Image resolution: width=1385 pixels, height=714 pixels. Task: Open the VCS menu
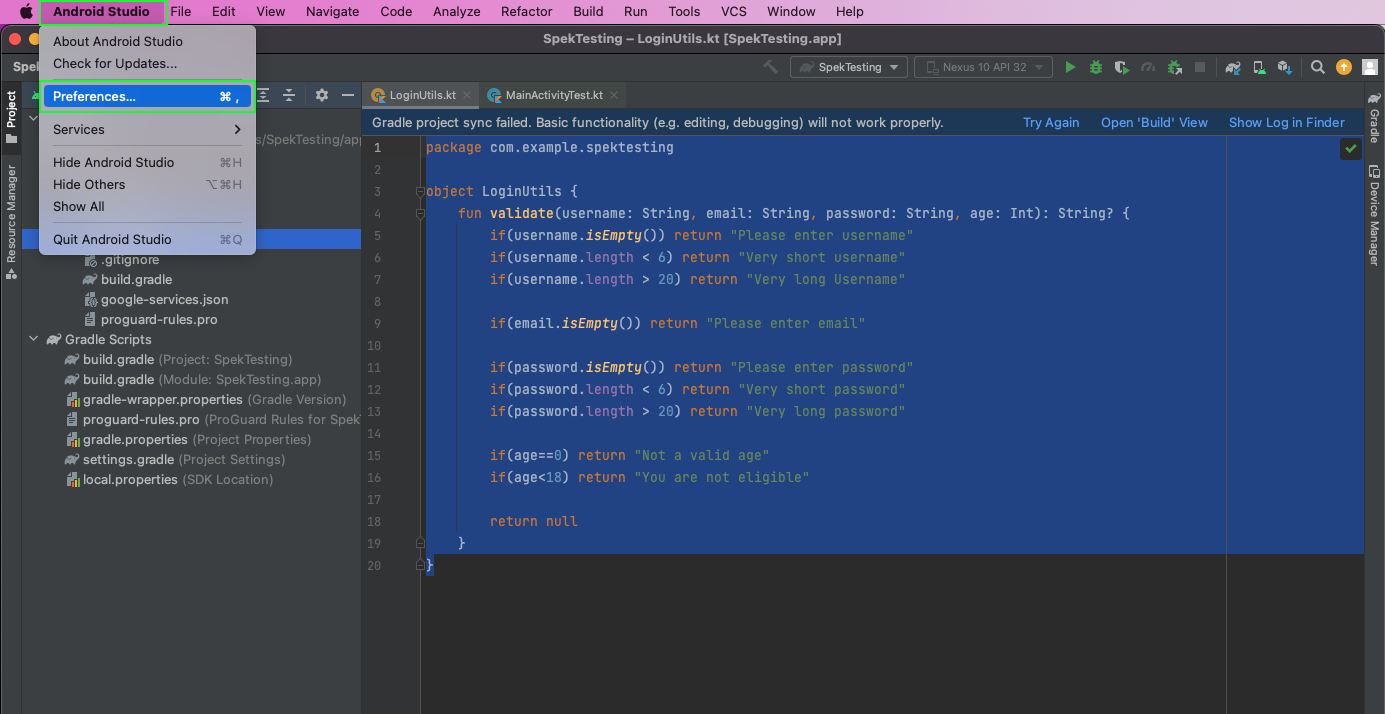point(734,12)
